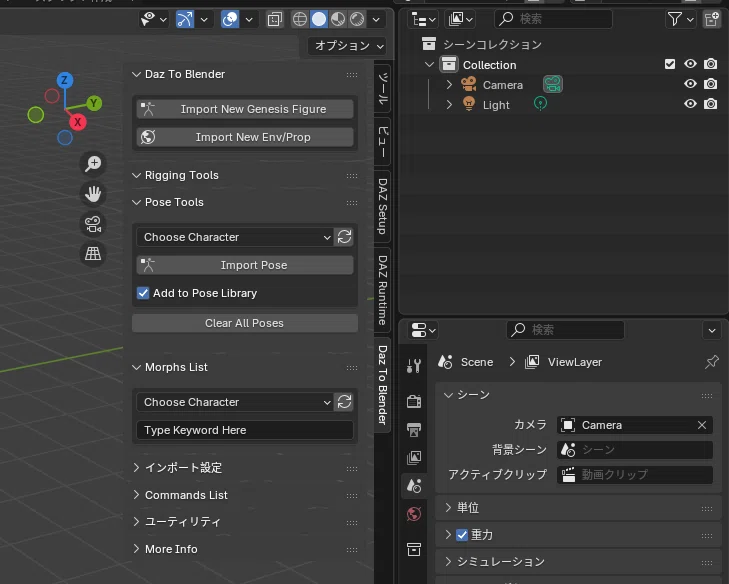The height and width of the screenshot is (584, 729).
Task: Open the オプション dropdown
Action: click(x=347, y=46)
